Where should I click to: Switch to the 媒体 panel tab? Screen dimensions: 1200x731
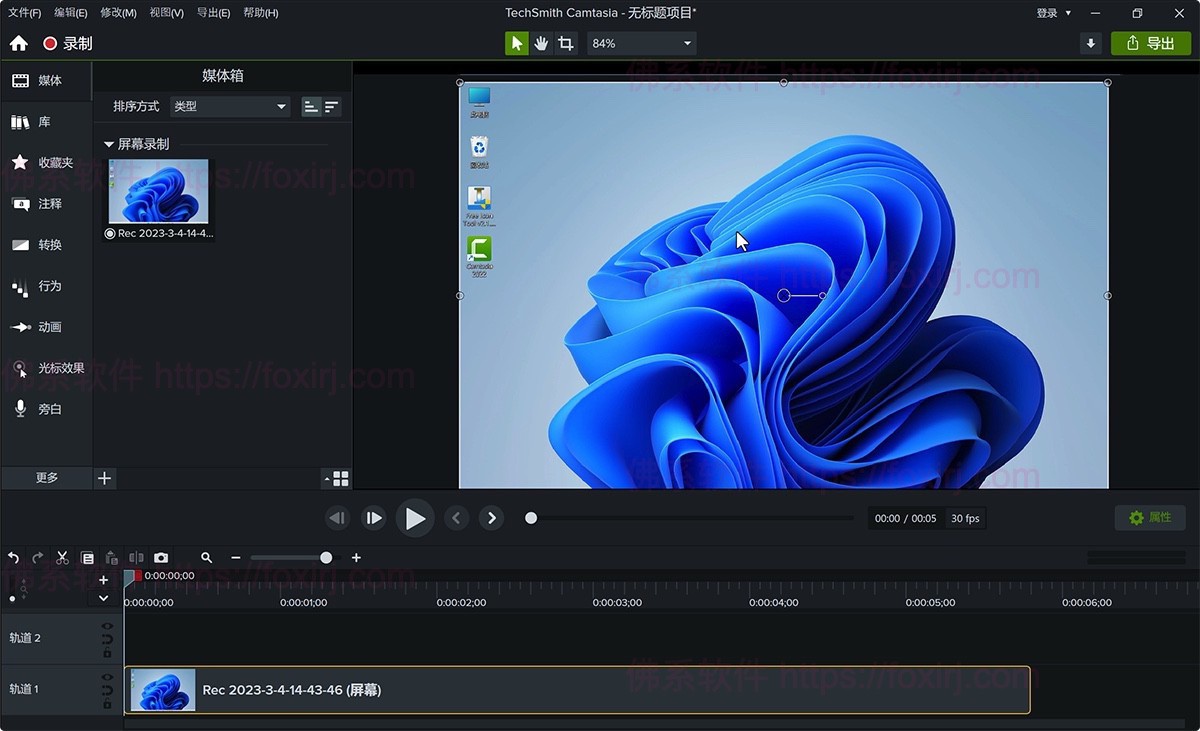pos(46,81)
